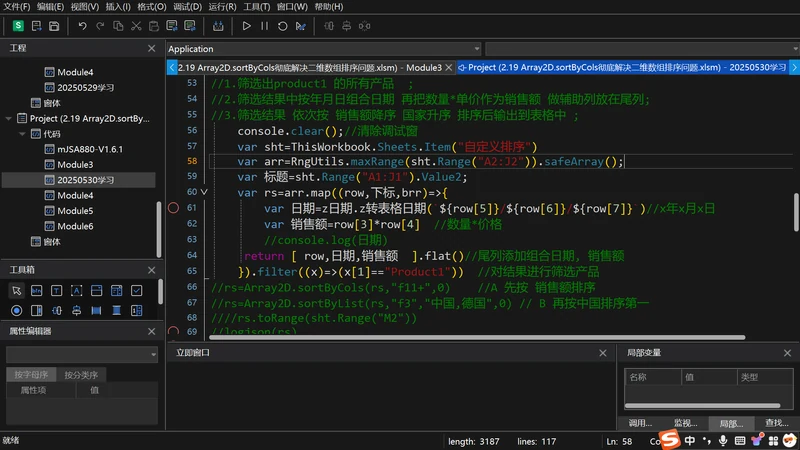The image size is (800, 450).
Task: Click the design mode icon beside reset
Action: click(x=301, y=26)
